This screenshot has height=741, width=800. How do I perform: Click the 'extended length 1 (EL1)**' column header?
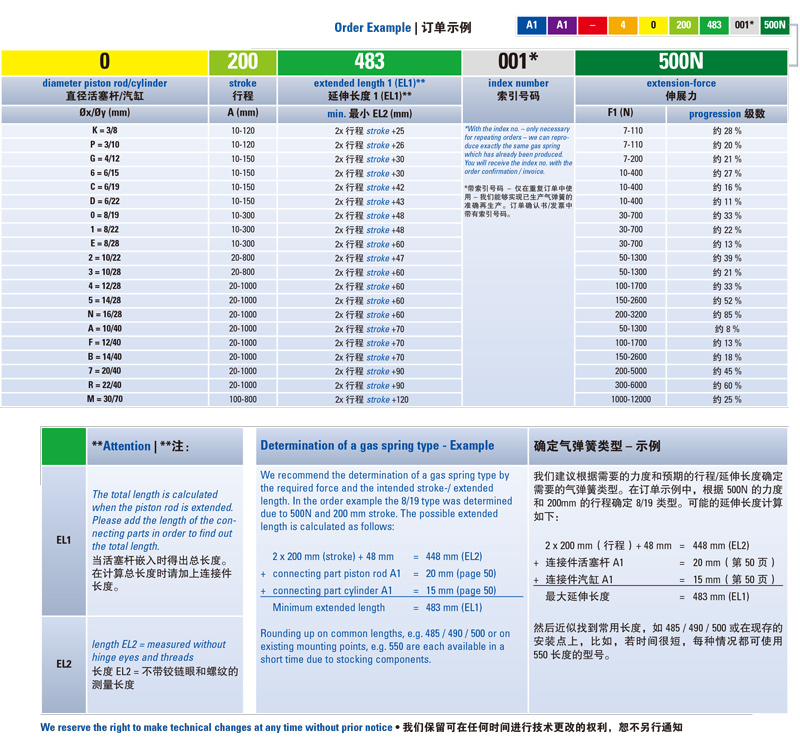369,90
